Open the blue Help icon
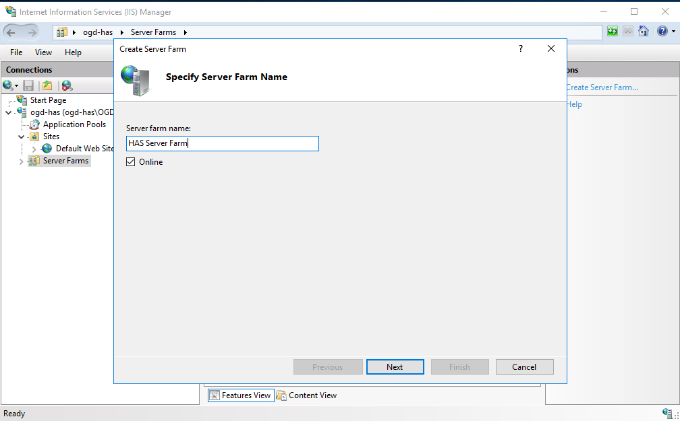The width and height of the screenshot is (680, 421). [662, 31]
